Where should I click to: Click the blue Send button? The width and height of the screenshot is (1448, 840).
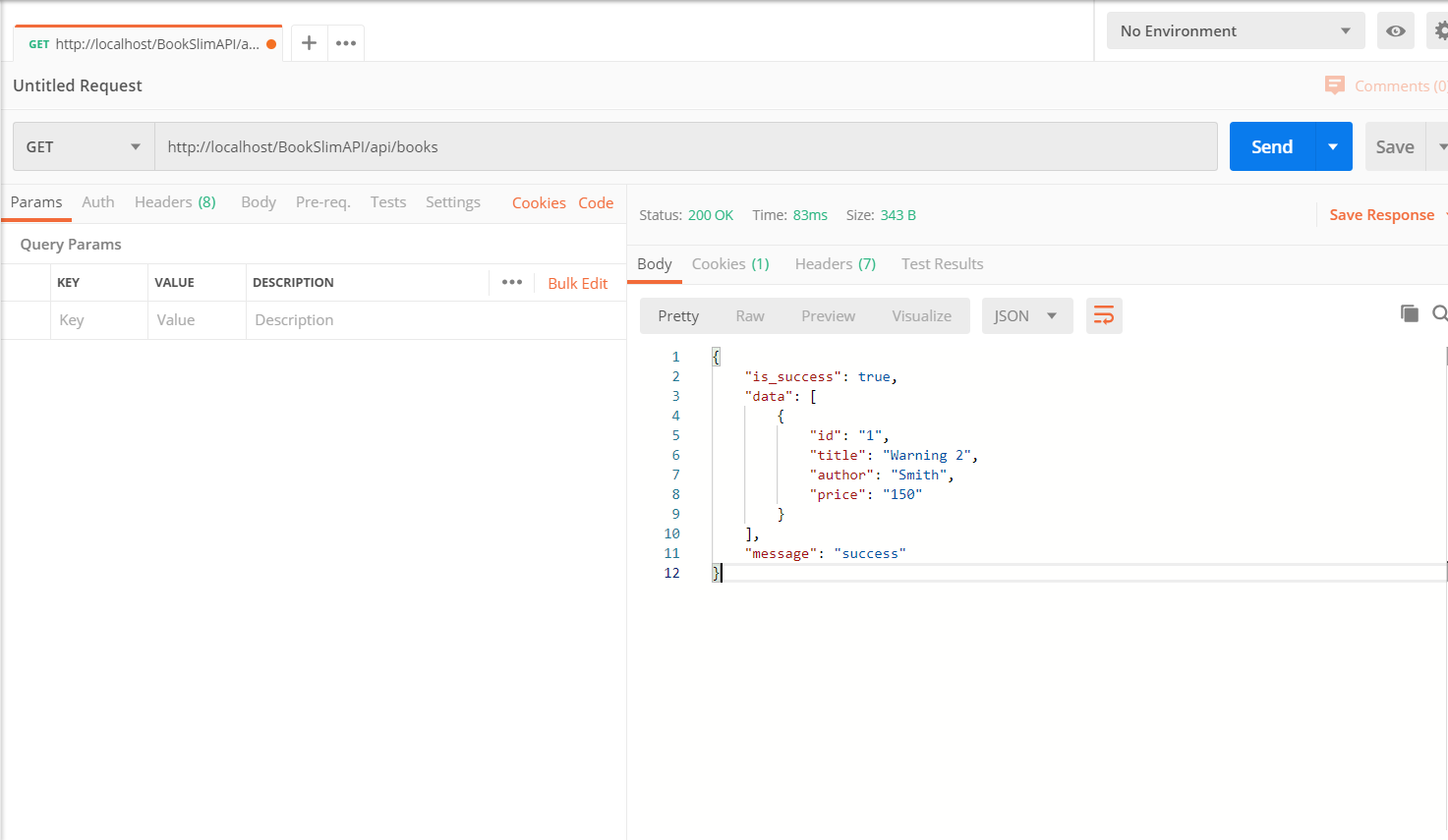[x=1272, y=146]
